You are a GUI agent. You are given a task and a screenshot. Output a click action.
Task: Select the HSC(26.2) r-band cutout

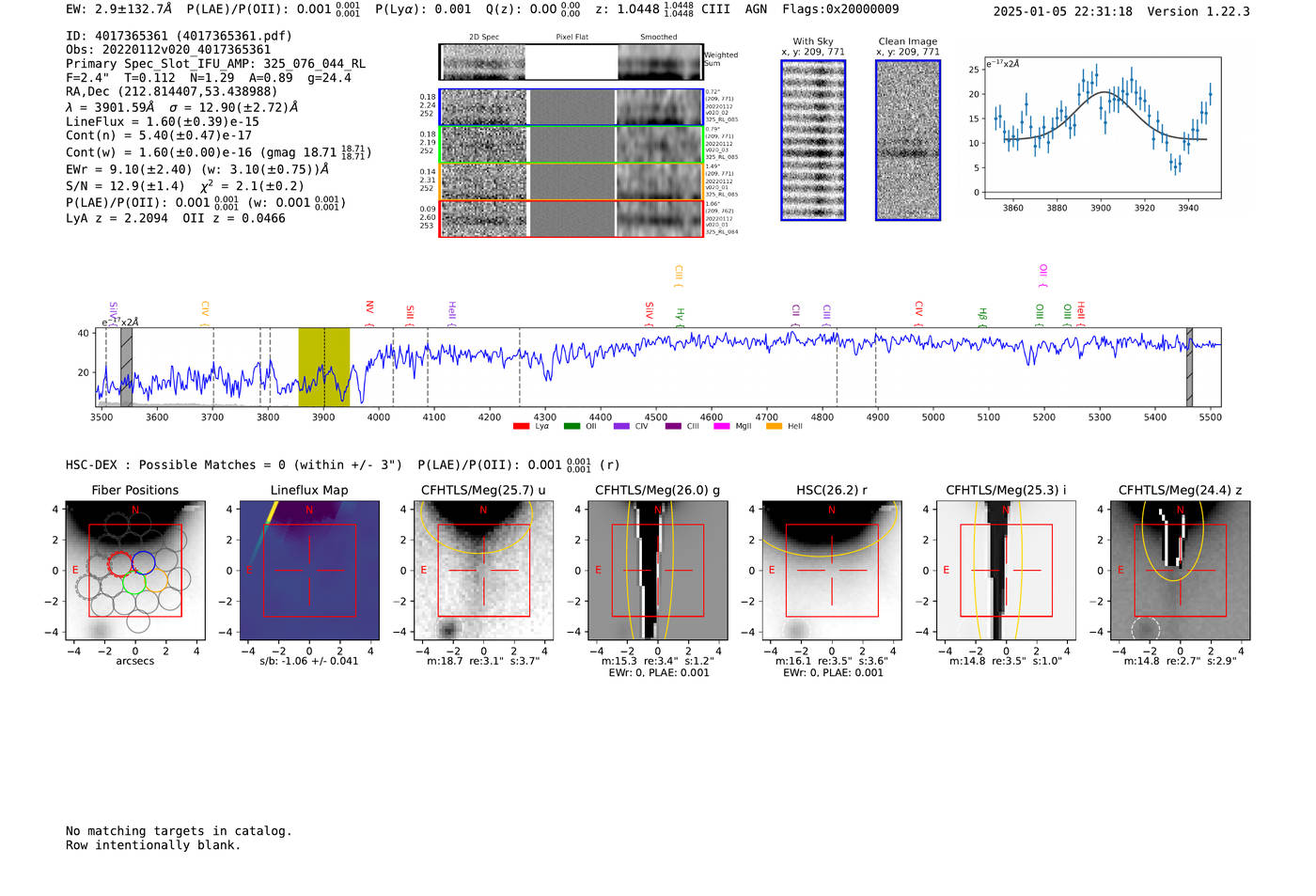831,571
